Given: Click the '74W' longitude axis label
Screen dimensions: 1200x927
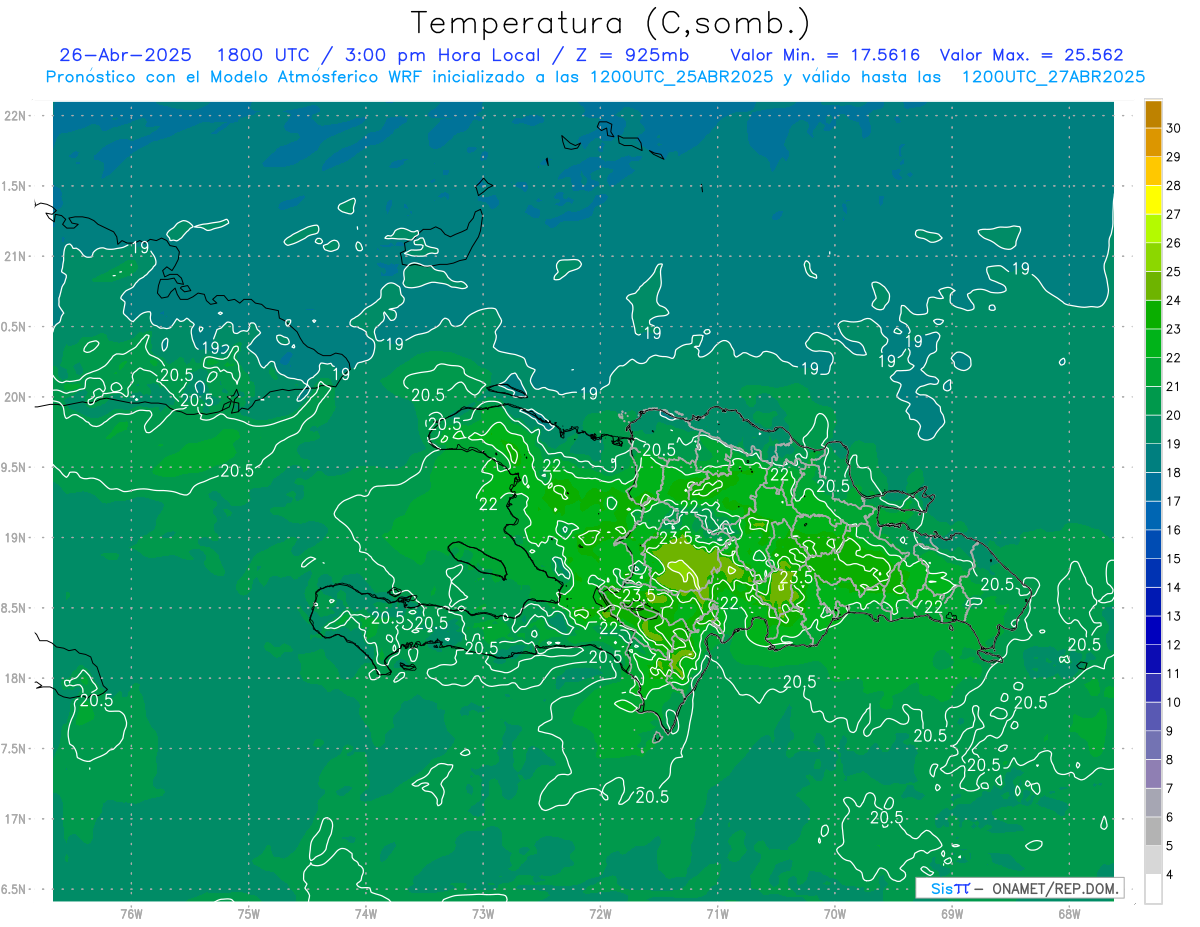Looking at the screenshot, I should pos(365,914).
